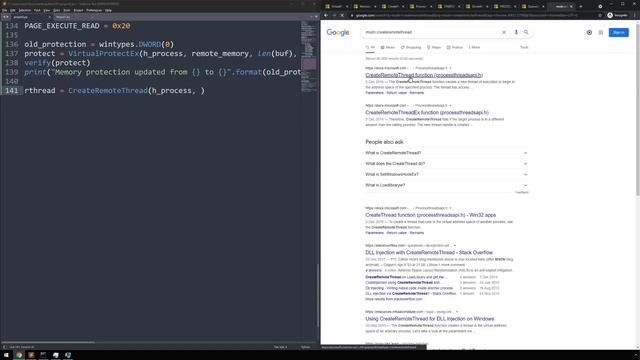The image size is (640, 360).
Task: Open the CreateRemoteThread function search result
Action: click(x=424, y=75)
